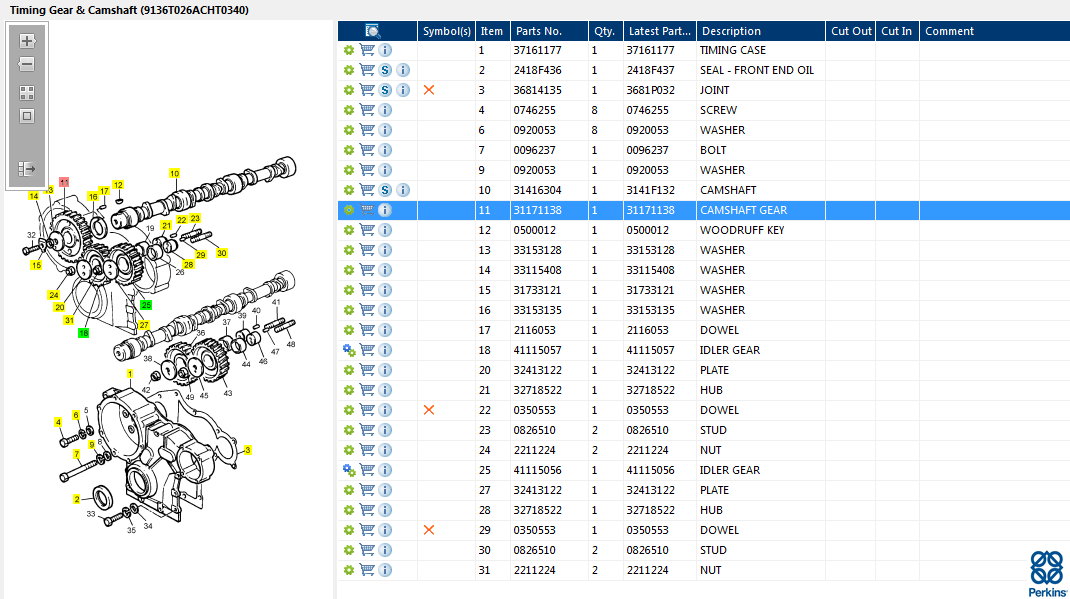The height and width of the screenshot is (599, 1070).
Task: Select green callout 18 on the diagram
Action: [x=83, y=333]
